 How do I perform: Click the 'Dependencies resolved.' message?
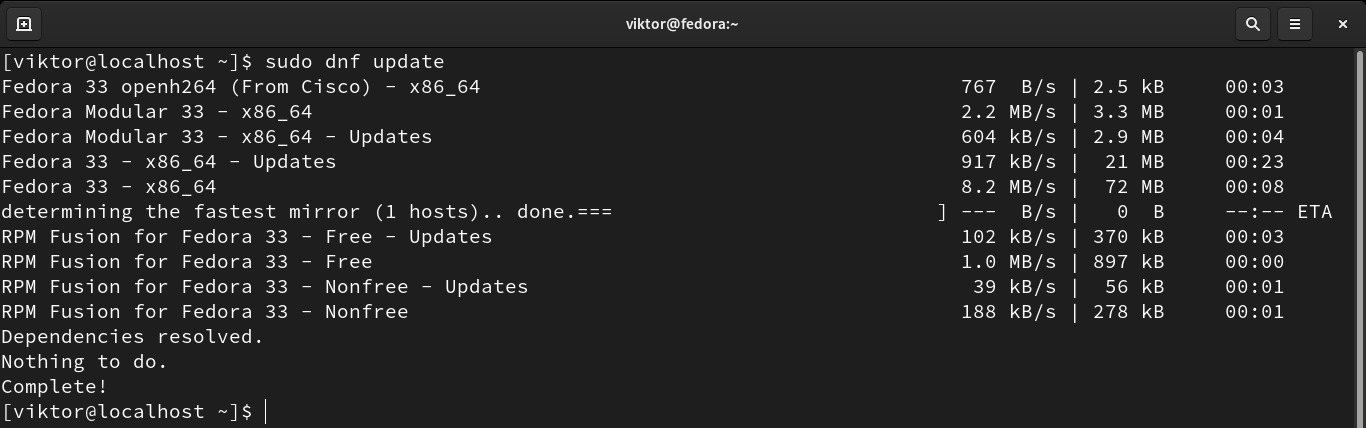click(x=132, y=337)
